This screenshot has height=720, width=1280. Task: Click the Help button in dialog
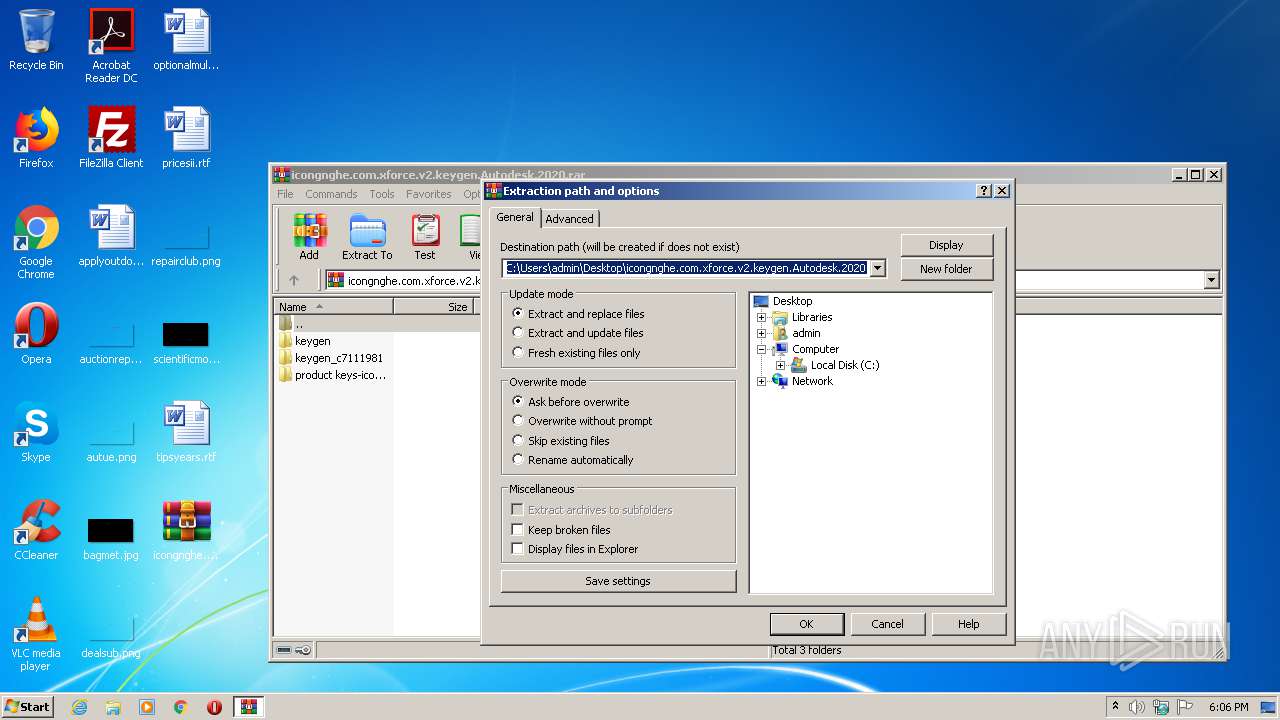968,624
